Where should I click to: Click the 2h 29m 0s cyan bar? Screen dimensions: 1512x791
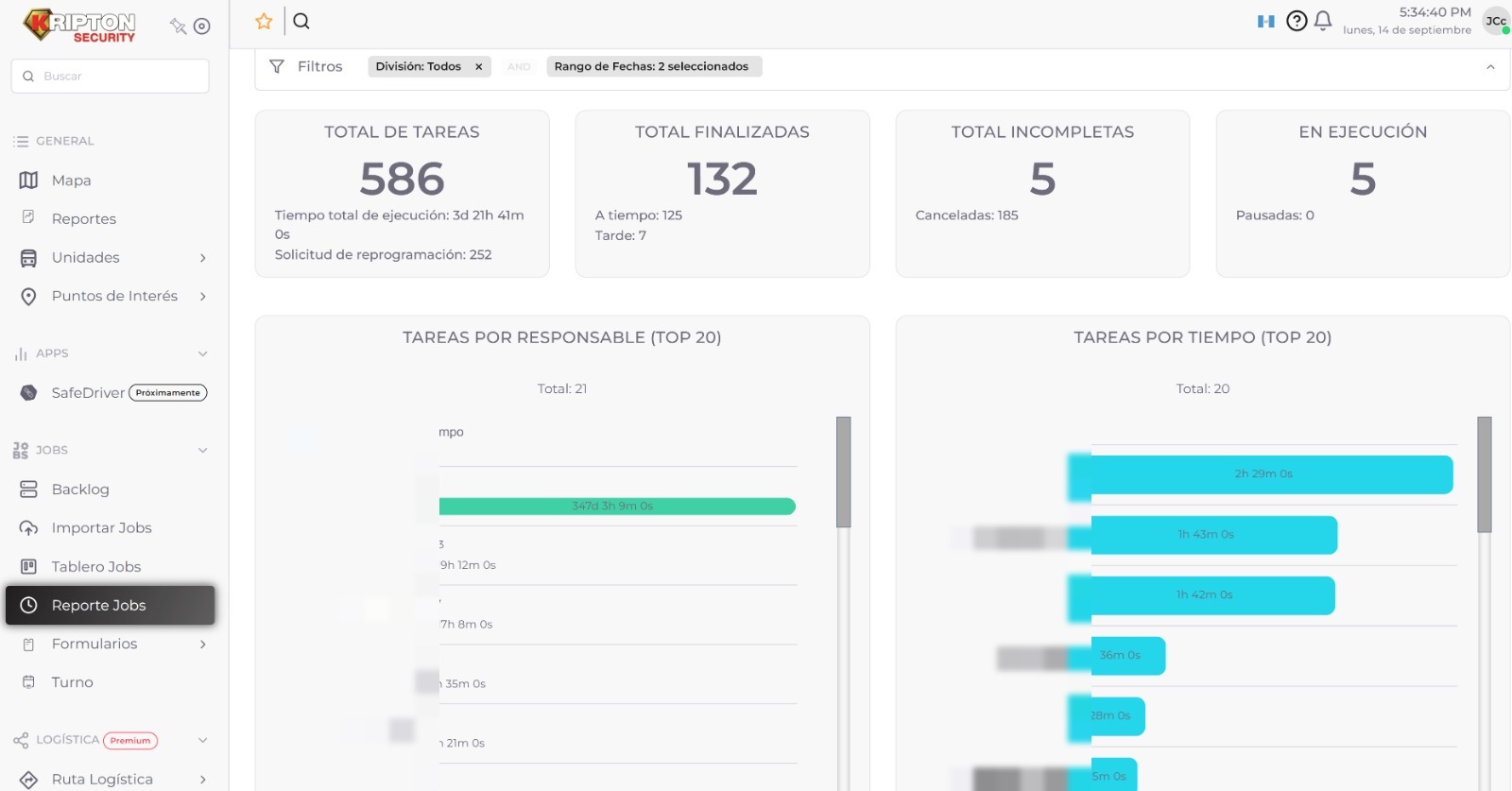[1272, 474]
